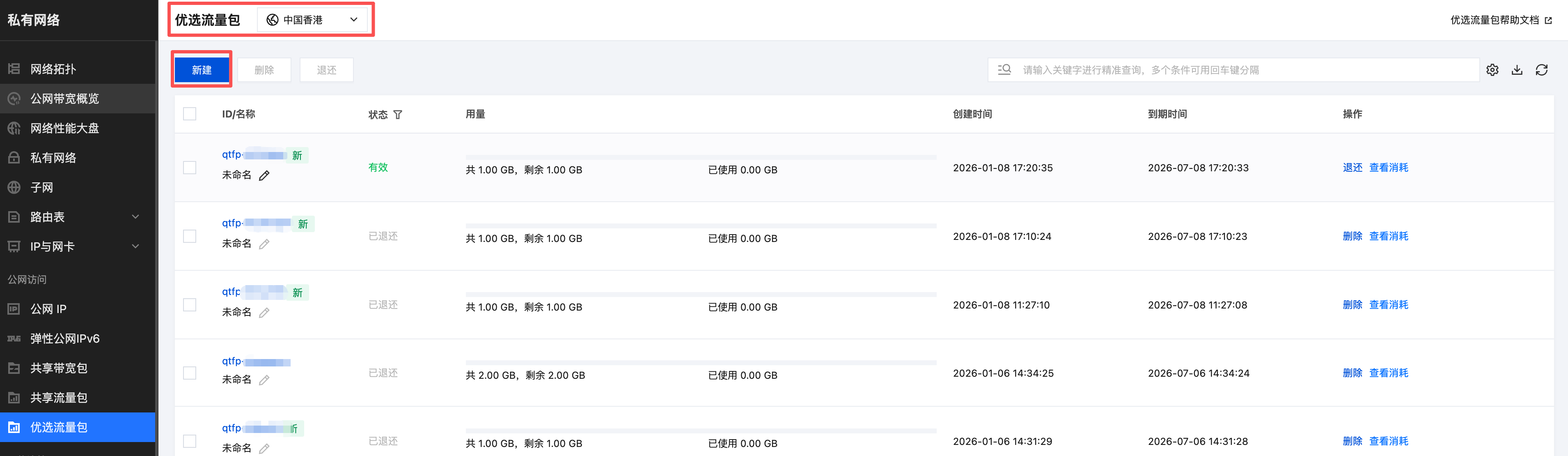Viewport: 1568px width, 456px height.
Task: Open external link icon for help docs
Action: pyautogui.click(x=1549, y=21)
